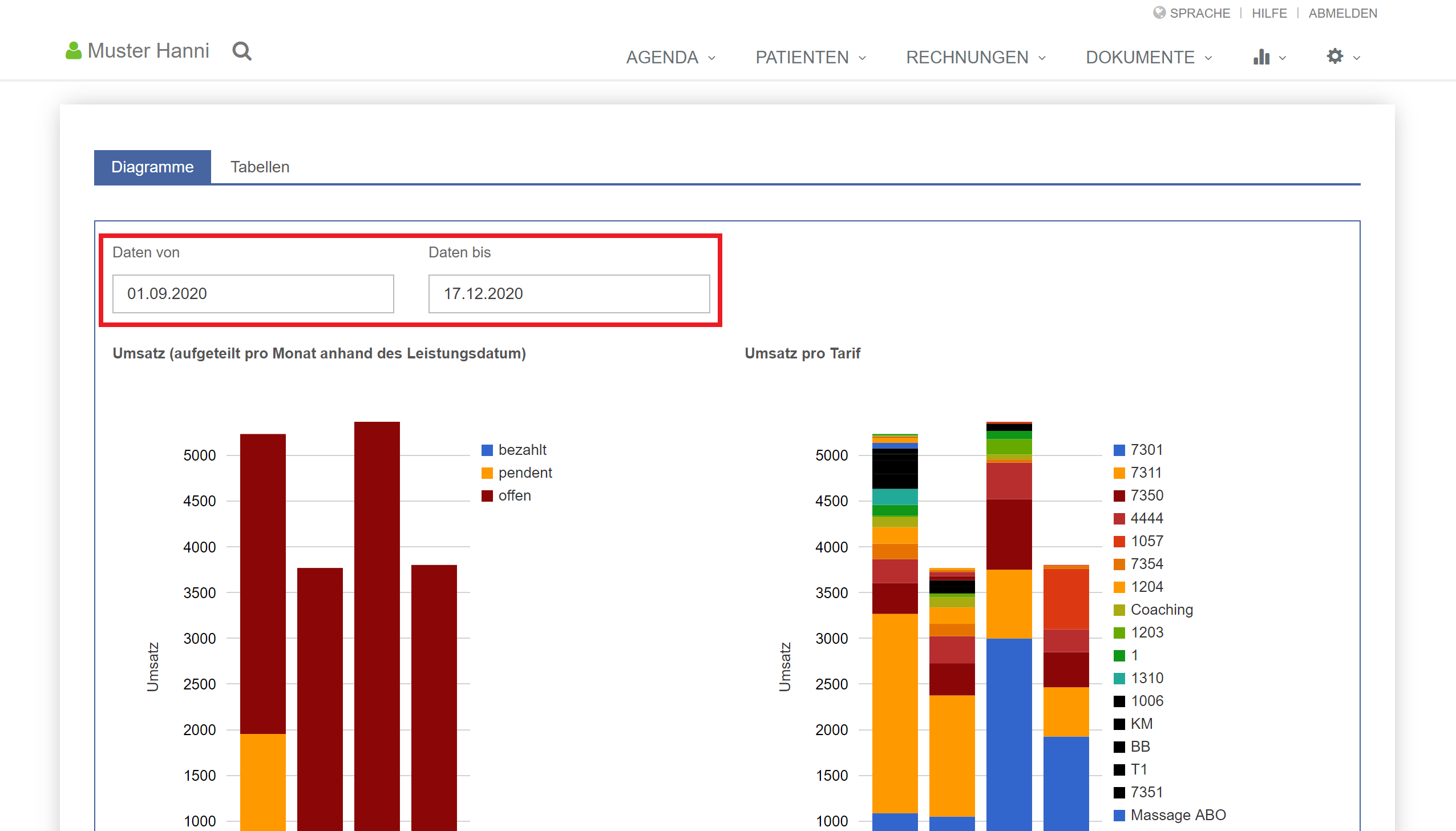
Task: Click the Massage ABO legend swatch
Action: [x=1119, y=816]
